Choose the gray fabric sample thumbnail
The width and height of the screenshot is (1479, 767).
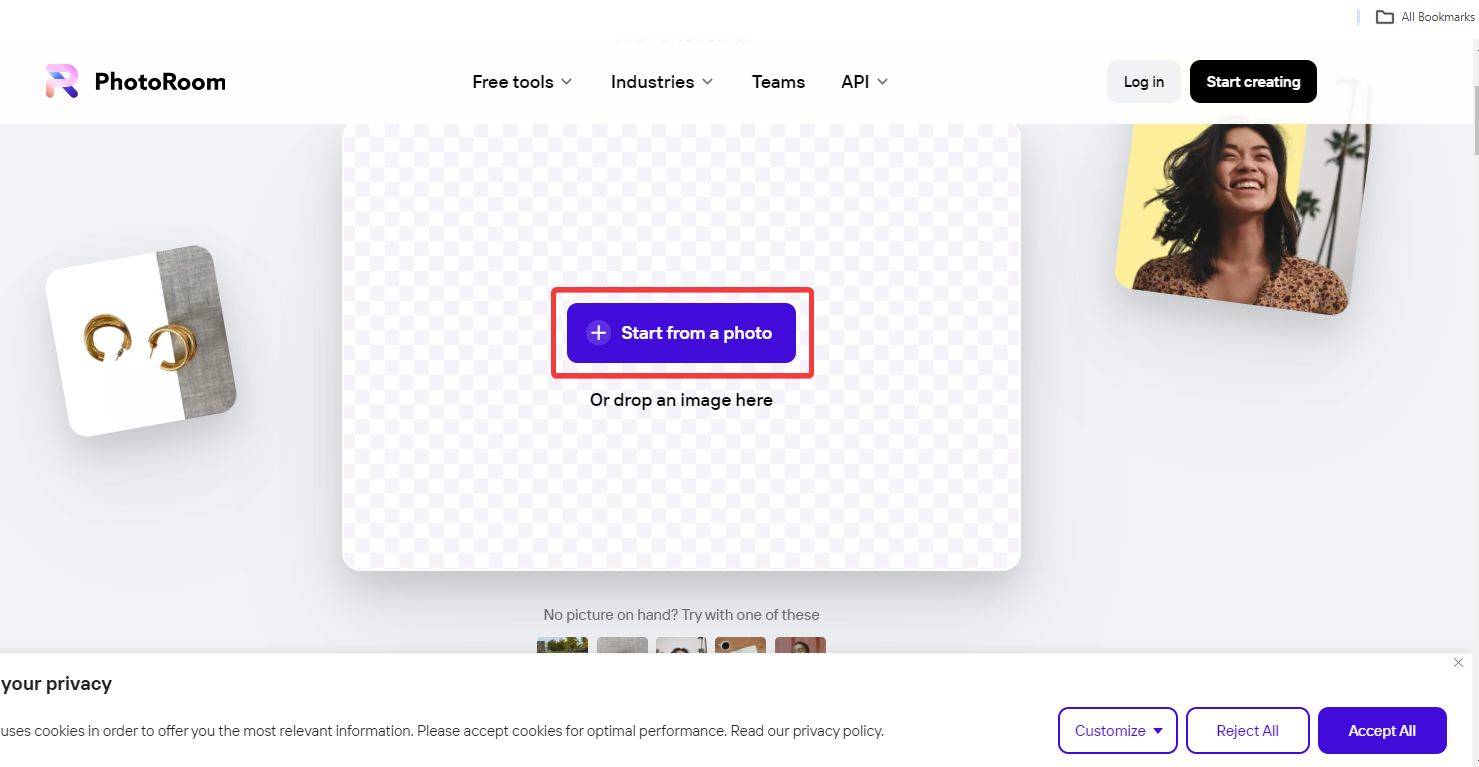(622, 646)
